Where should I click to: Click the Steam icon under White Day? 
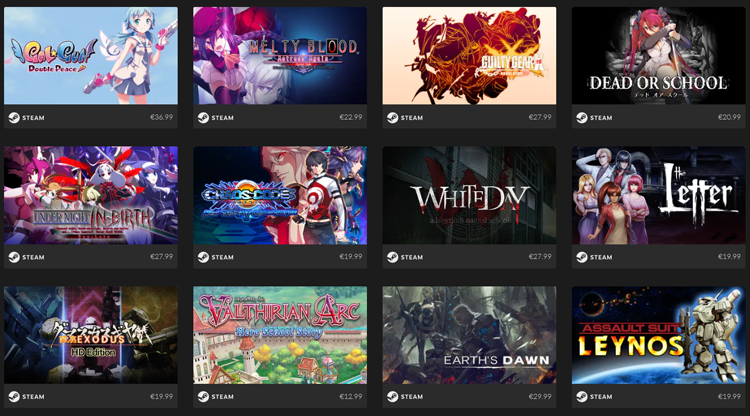tap(392, 257)
